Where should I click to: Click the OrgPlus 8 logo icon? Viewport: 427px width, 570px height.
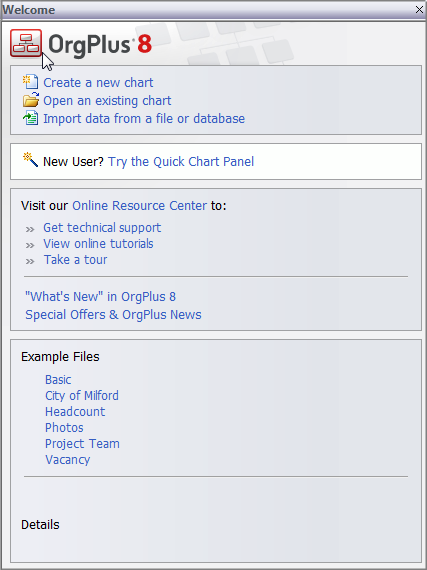(26, 43)
